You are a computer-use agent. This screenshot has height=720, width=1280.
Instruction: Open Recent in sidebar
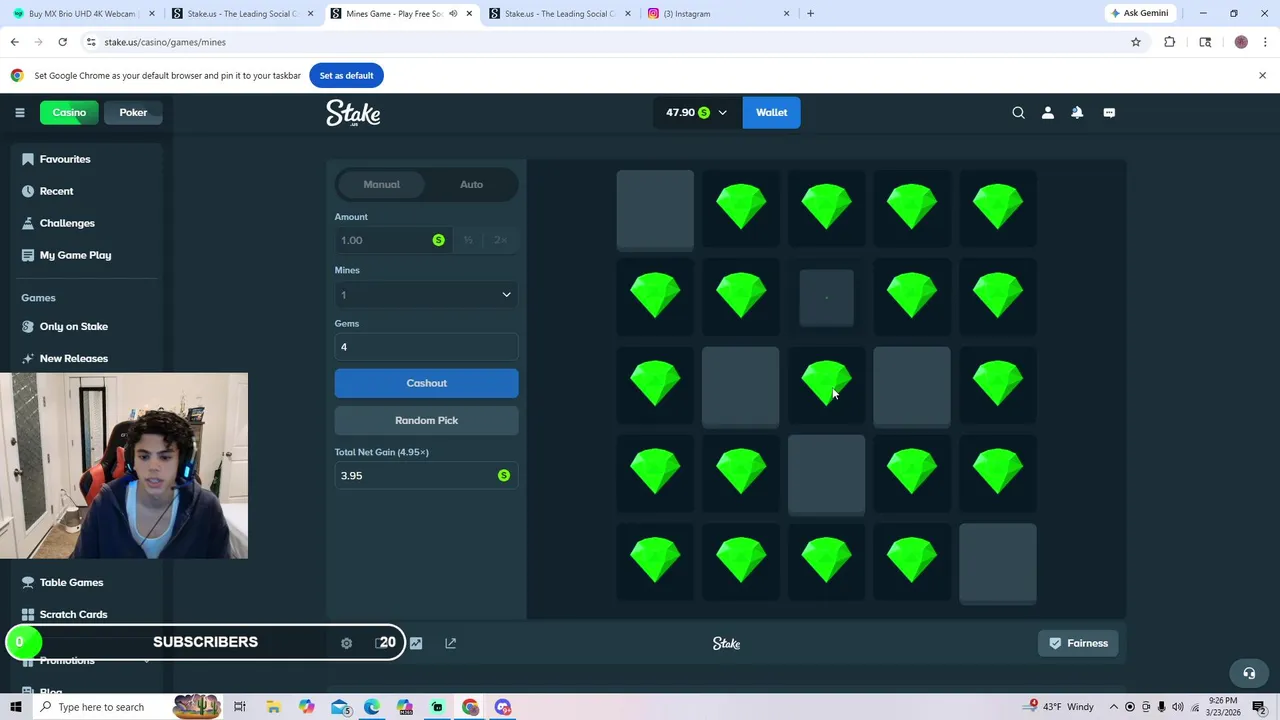click(56, 191)
